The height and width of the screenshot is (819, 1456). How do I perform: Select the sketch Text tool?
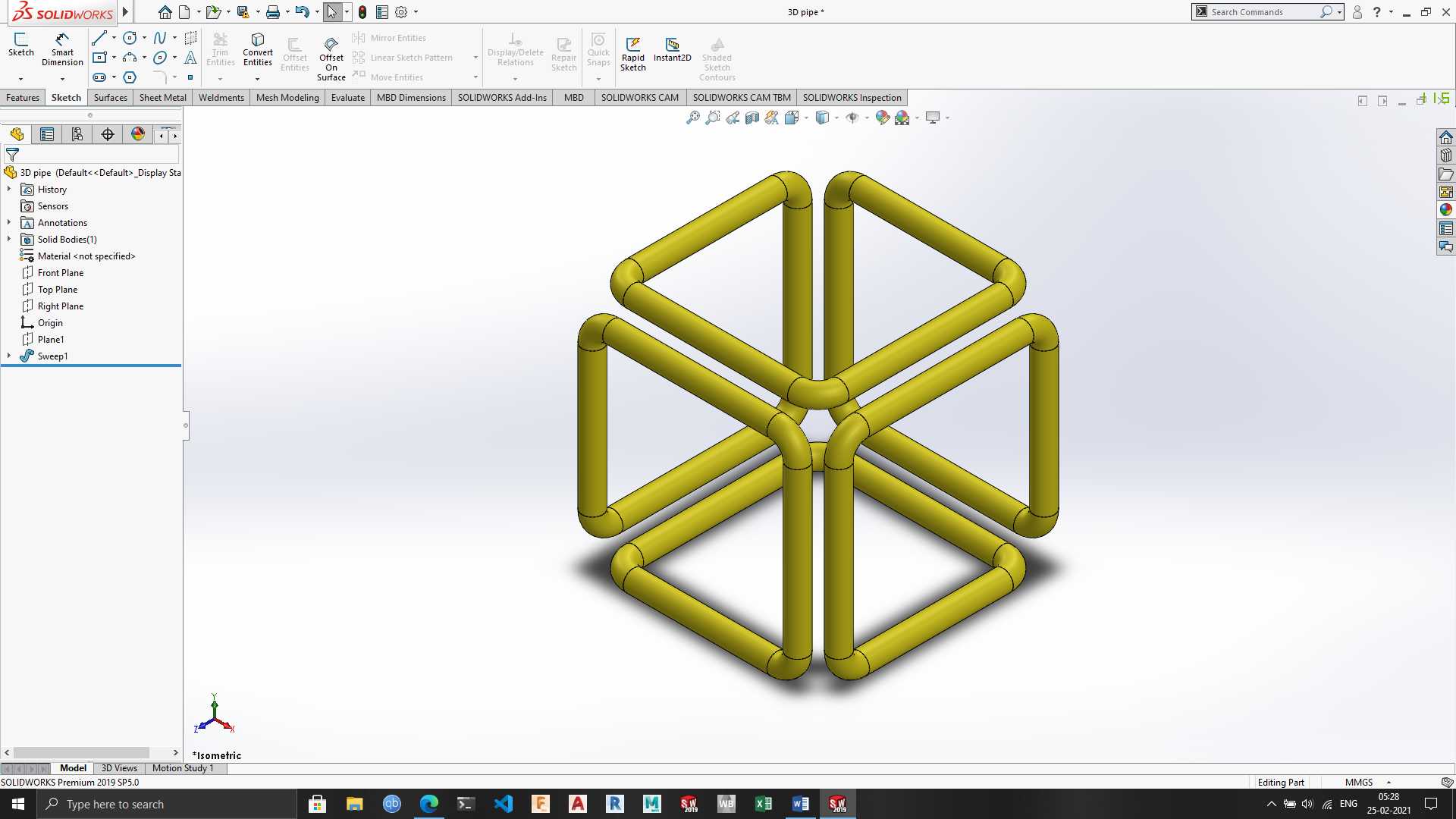pyautogui.click(x=190, y=58)
